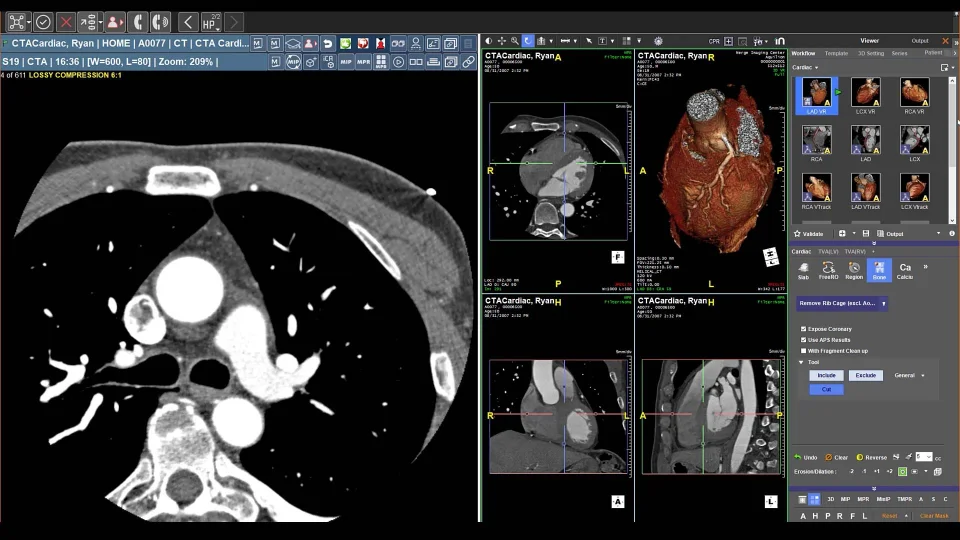This screenshot has width=960, height=540.
Task: Switch to the Template tab
Action: [x=836, y=53]
